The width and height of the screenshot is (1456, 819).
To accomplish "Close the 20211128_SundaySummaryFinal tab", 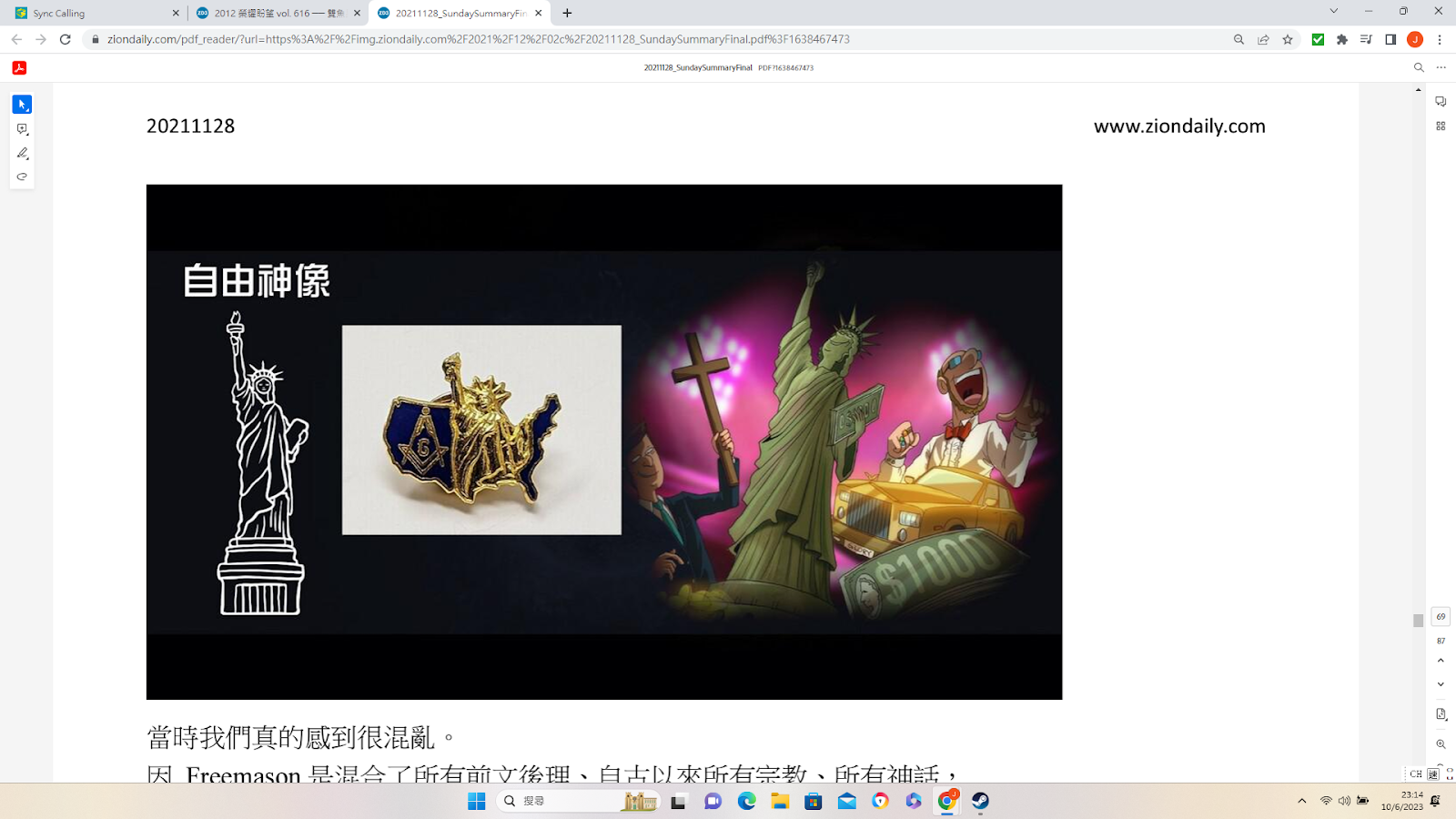I will point(539,13).
